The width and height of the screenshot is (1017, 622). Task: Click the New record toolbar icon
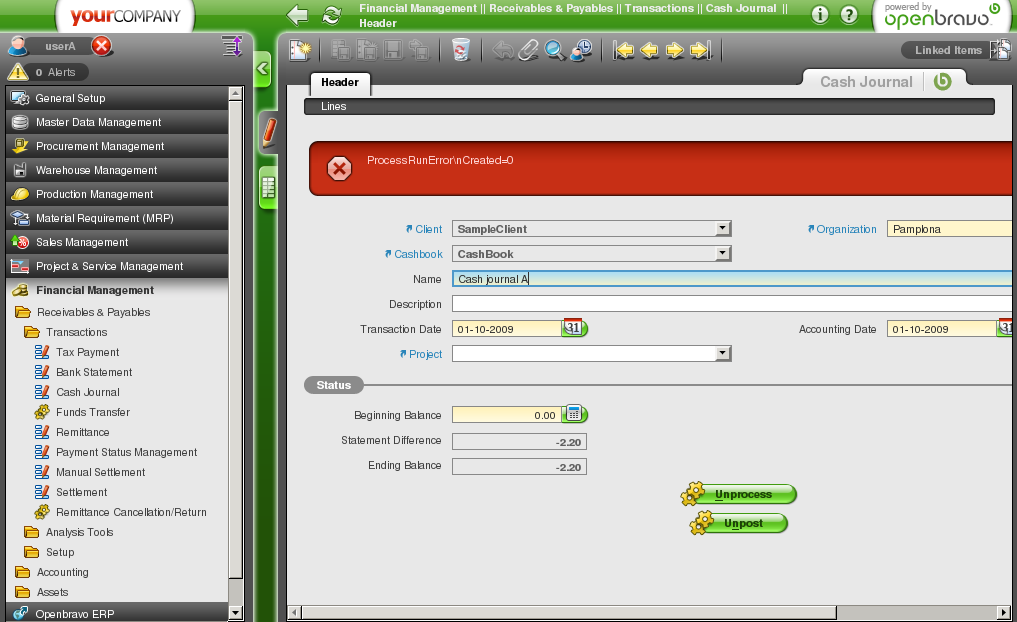(300, 50)
